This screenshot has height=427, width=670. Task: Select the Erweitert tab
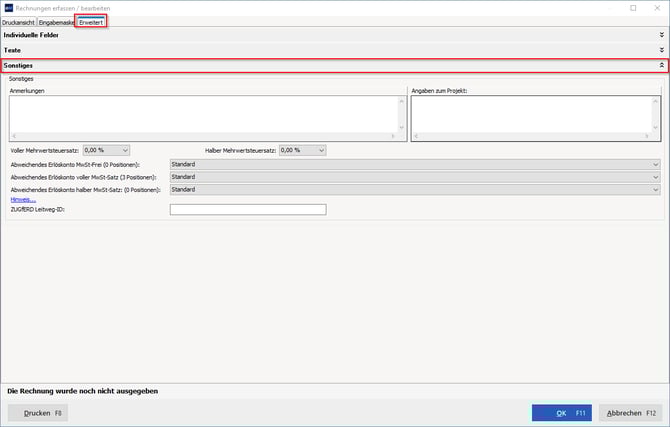coord(91,21)
